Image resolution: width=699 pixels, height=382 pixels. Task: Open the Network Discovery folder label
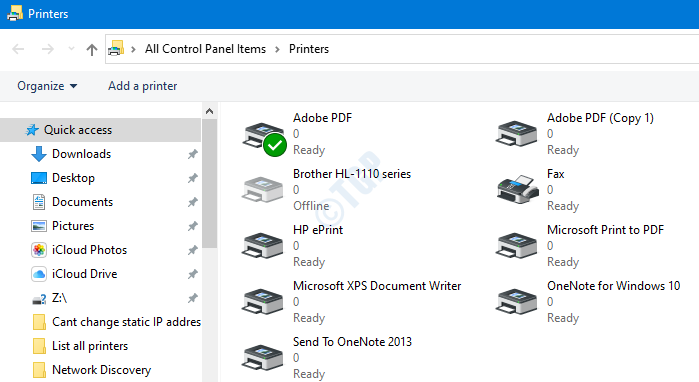[x=102, y=370]
